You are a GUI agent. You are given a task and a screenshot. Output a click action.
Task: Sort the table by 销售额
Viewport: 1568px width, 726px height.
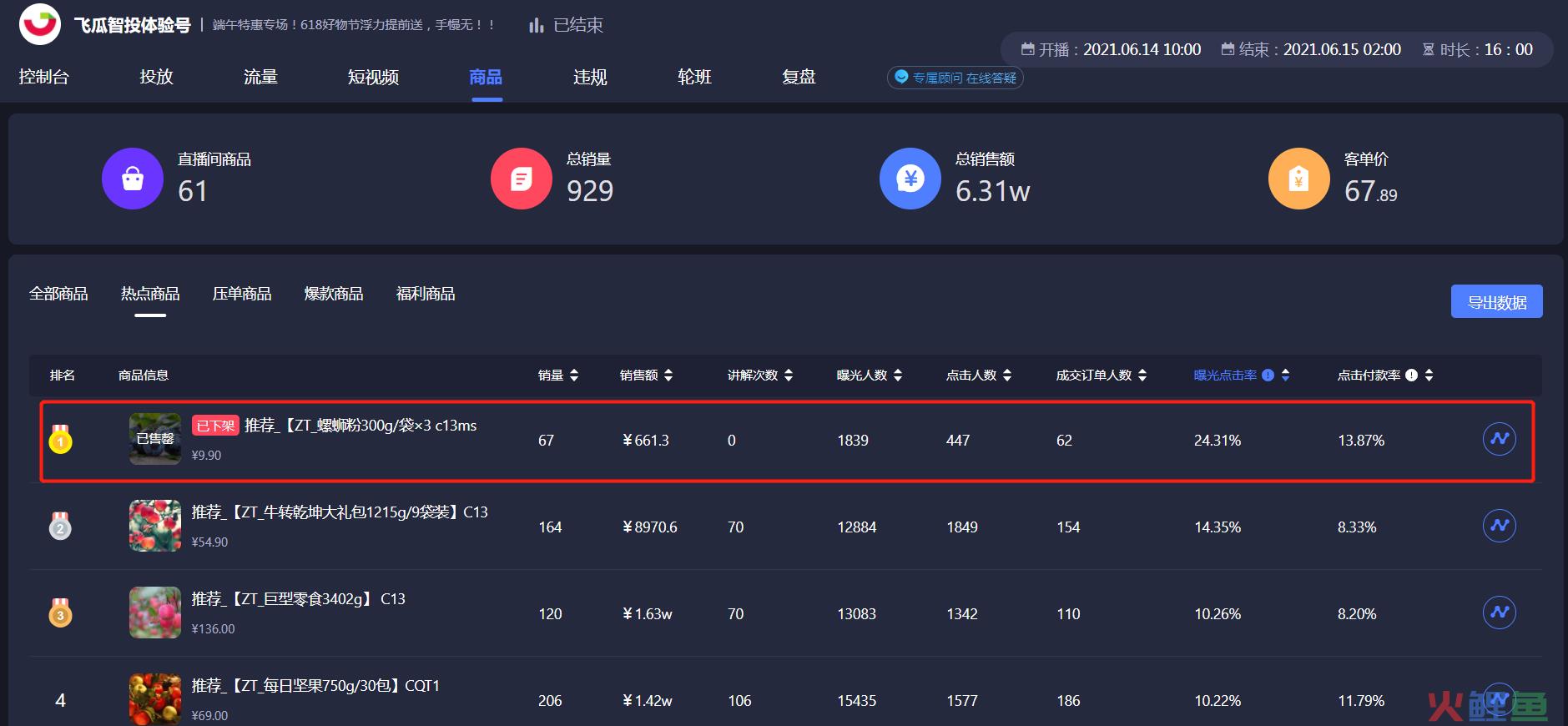[x=668, y=376]
